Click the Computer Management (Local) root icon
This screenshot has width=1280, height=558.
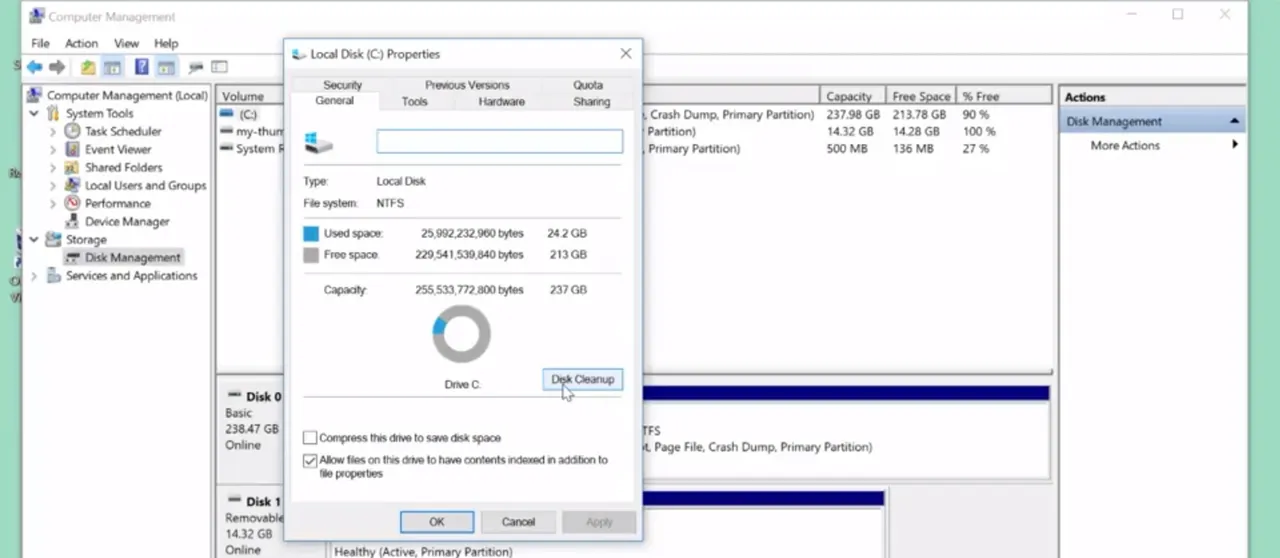tap(34, 95)
